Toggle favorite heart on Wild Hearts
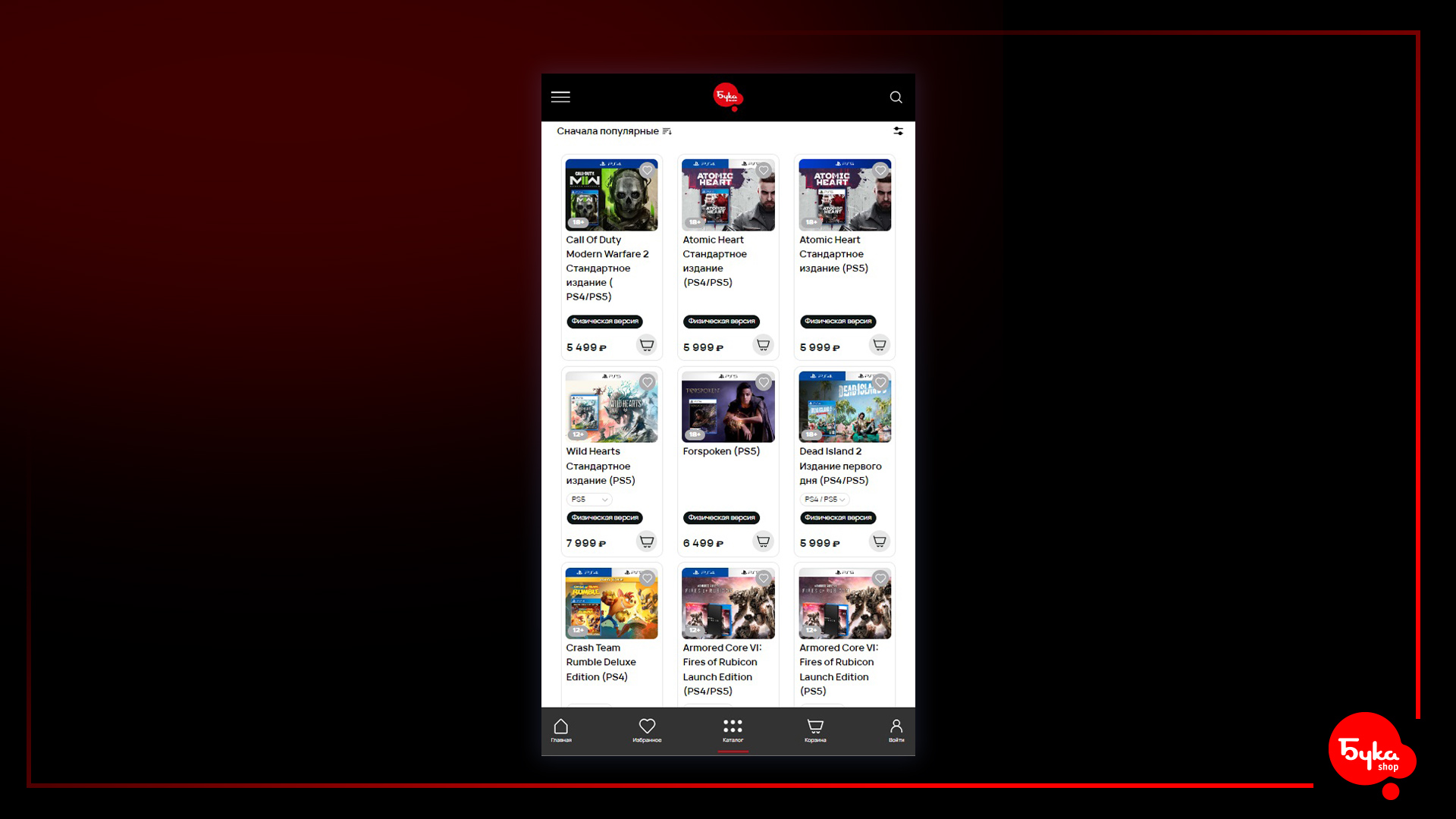The height and width of the screenshot is (819, 1456). [647, 382]
